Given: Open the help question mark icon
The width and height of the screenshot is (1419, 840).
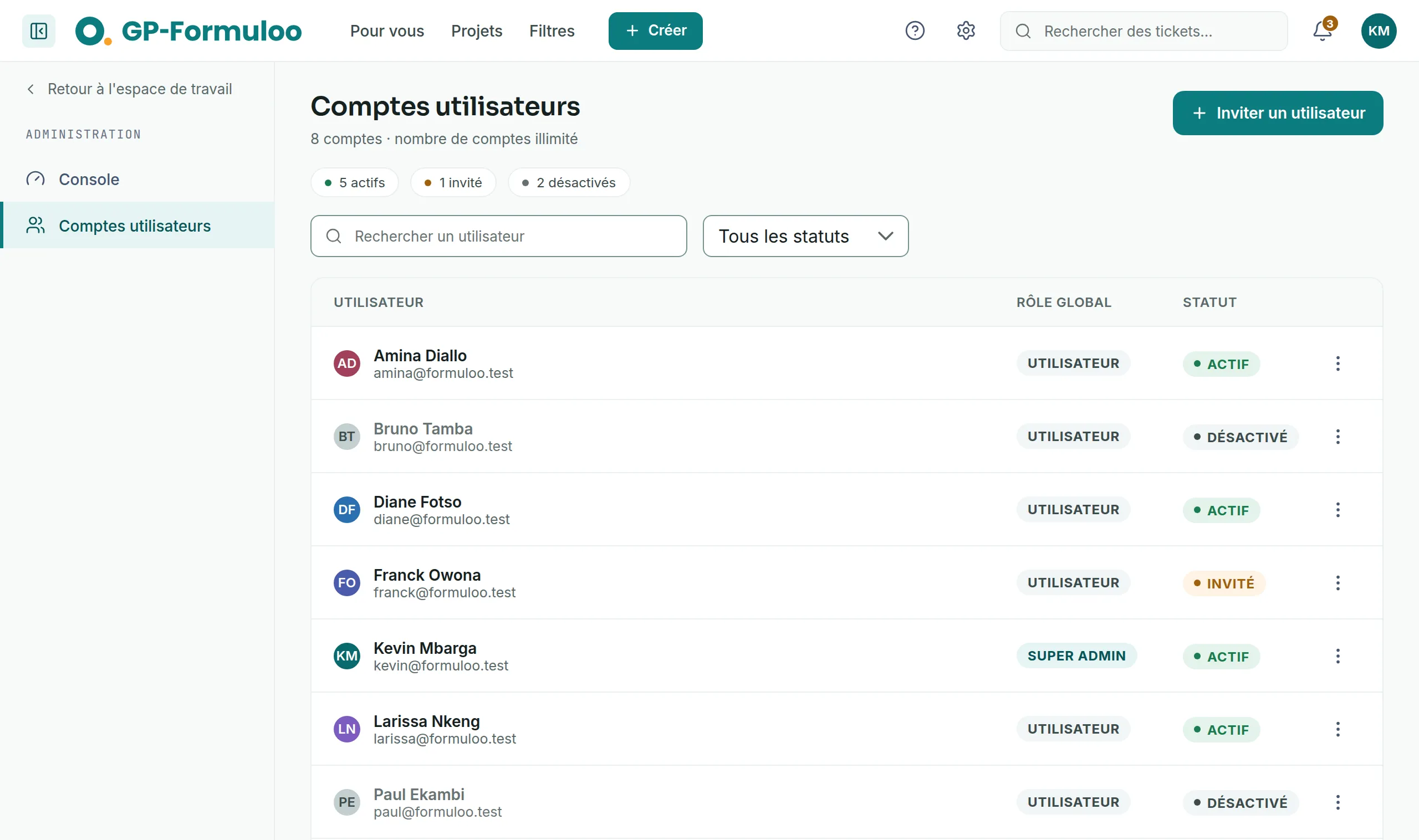Looking at the screenshot, I should click(915, 30).
